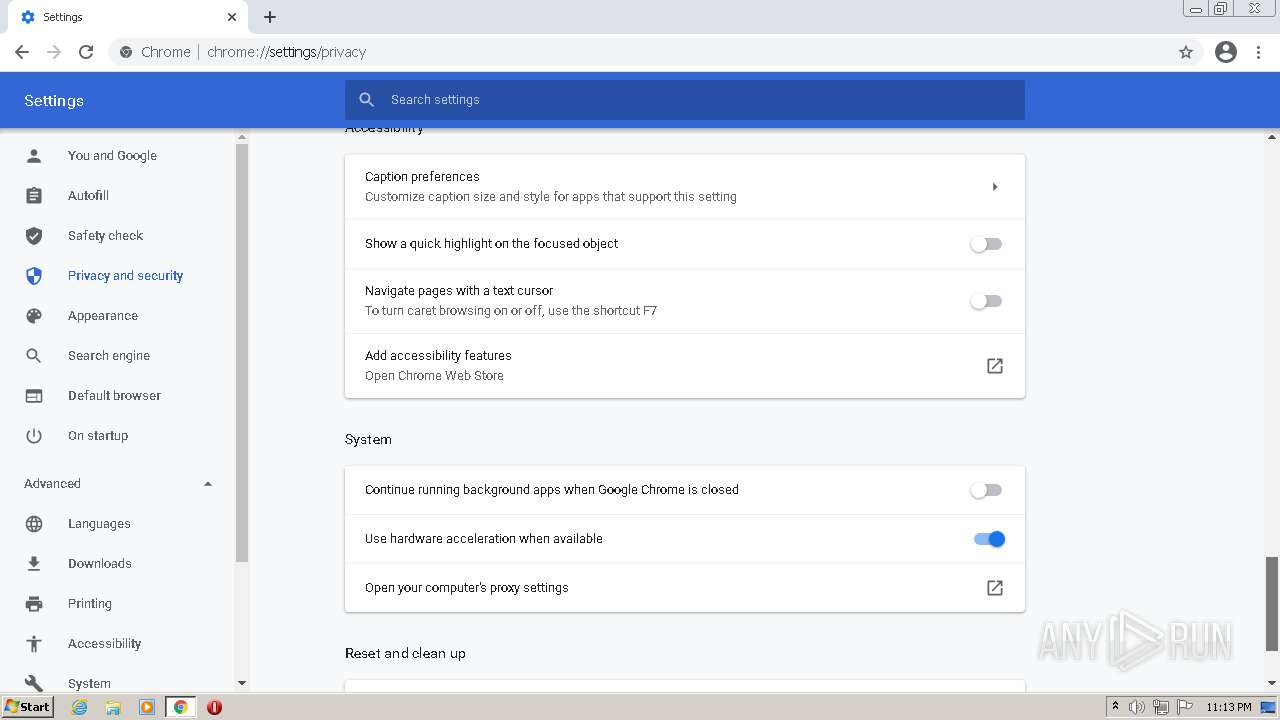Click the Safety check shield icon
This screenshot has width=1280, height=720.
pos(34,236)
